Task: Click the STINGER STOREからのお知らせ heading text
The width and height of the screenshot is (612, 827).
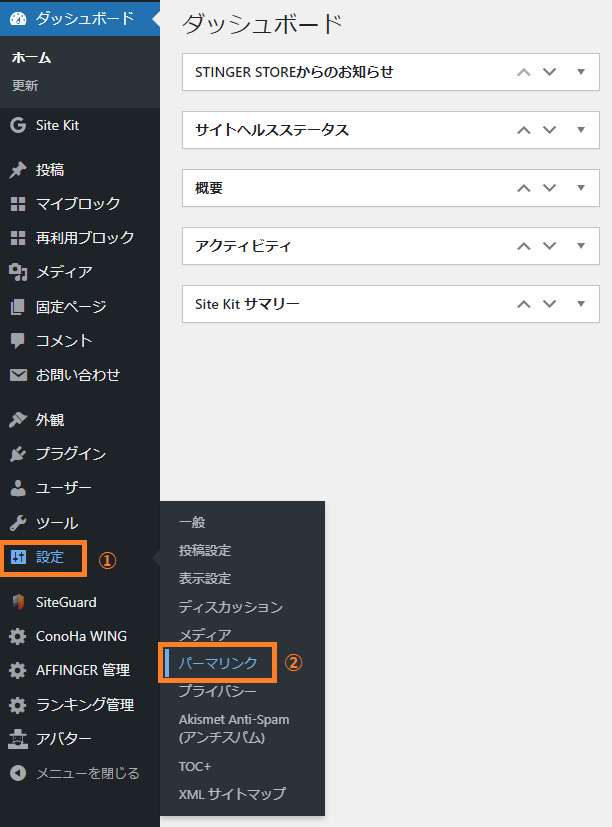Action: click(294, 72)
